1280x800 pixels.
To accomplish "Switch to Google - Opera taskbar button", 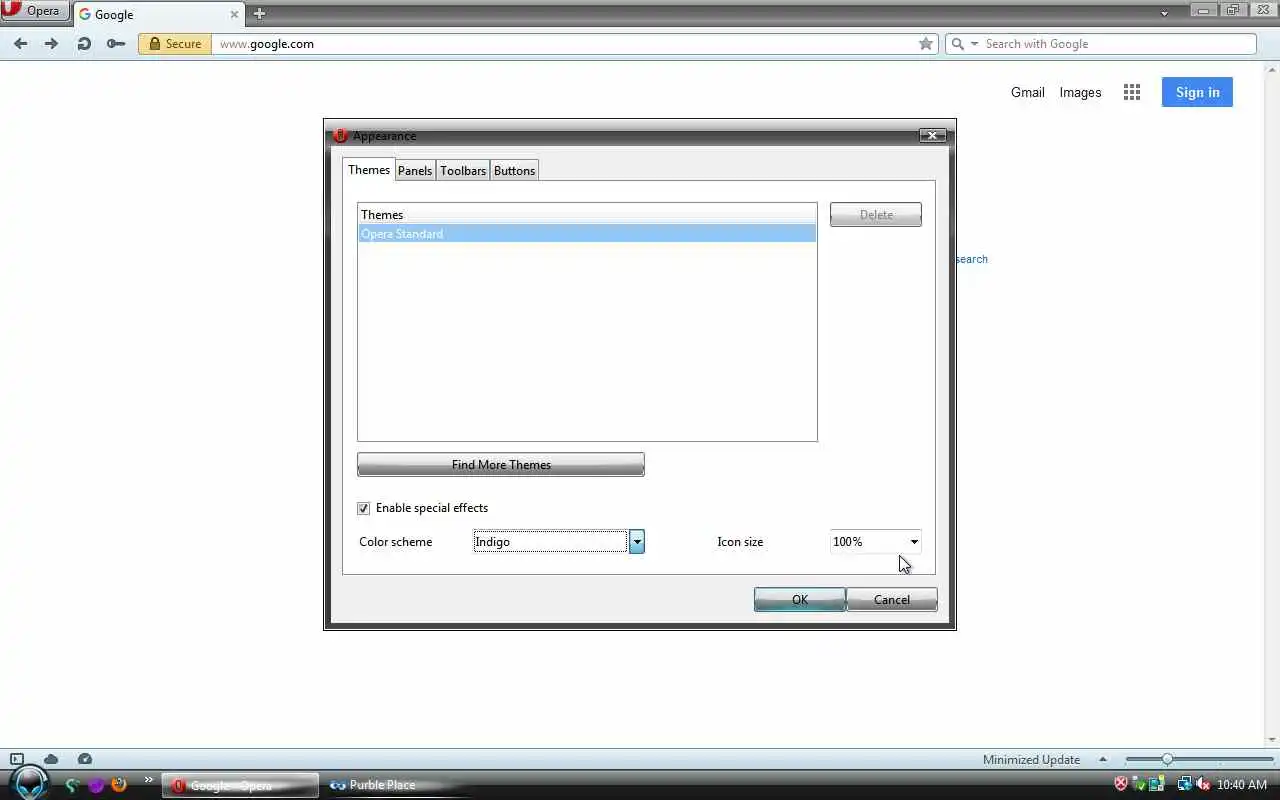I will click(x=240, y=785).
